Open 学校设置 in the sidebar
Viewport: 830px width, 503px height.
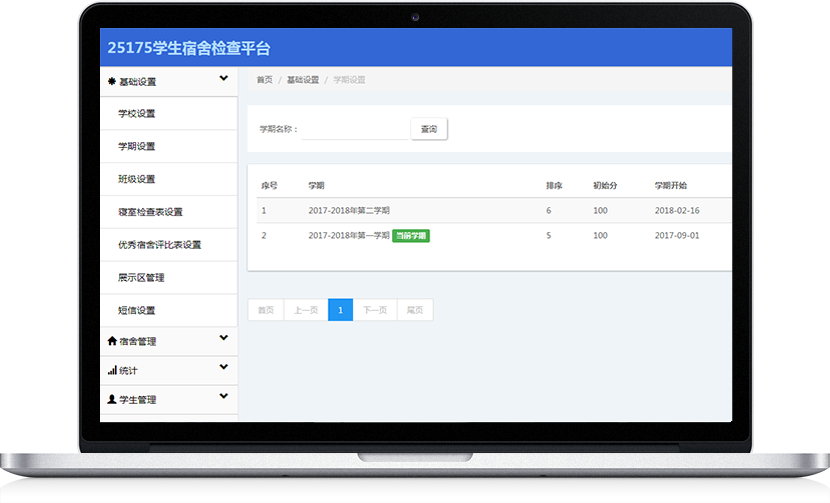pos(137,114)
